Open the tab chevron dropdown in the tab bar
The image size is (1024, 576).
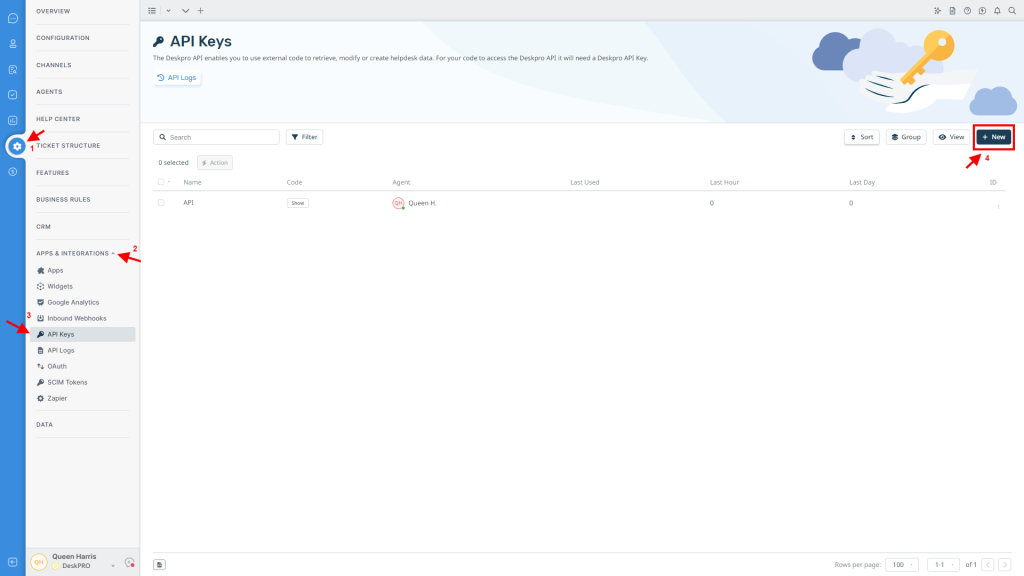(168, 10)
